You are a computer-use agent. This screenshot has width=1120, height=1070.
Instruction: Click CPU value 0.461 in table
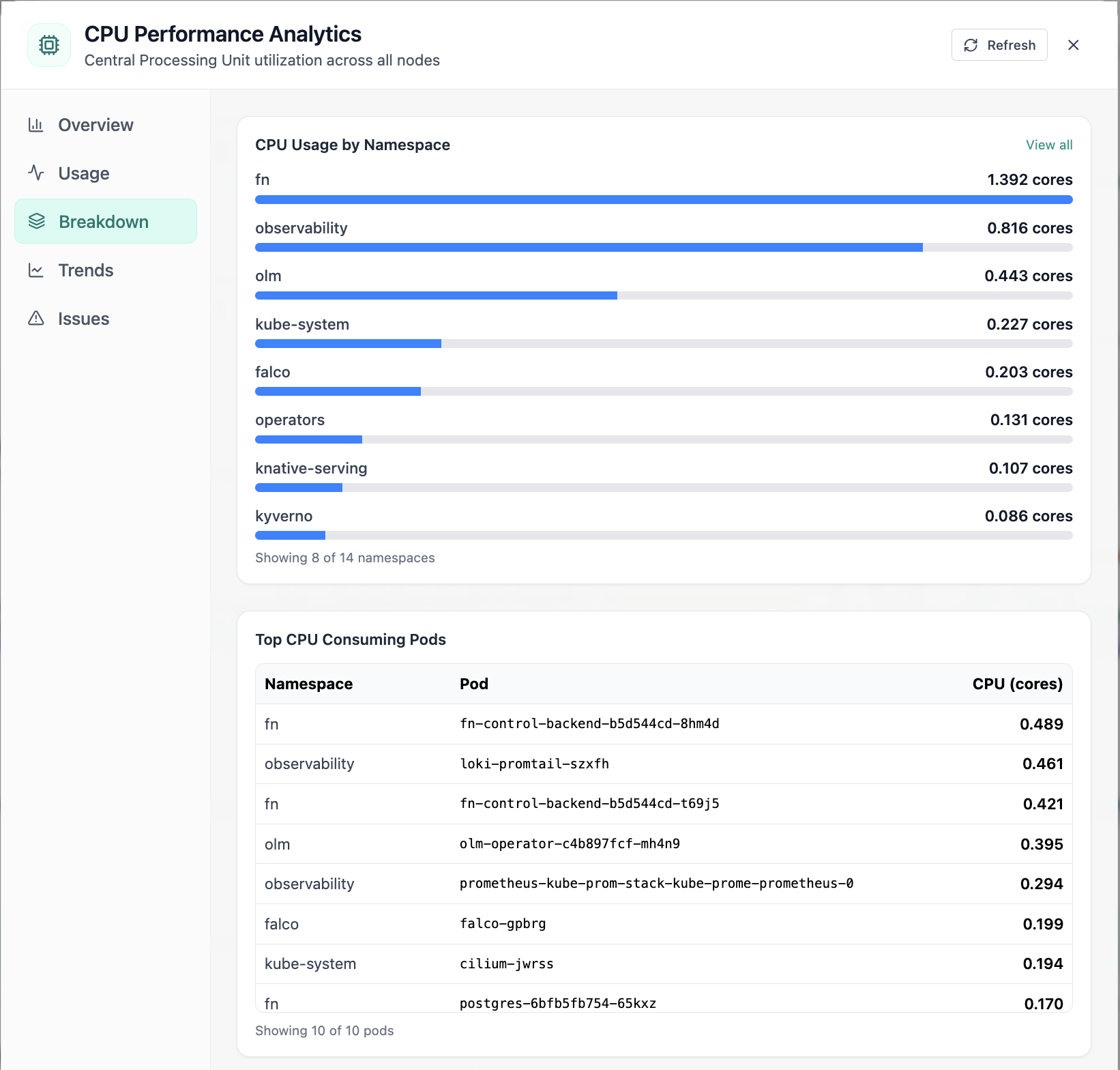[x=1042, y=764]
